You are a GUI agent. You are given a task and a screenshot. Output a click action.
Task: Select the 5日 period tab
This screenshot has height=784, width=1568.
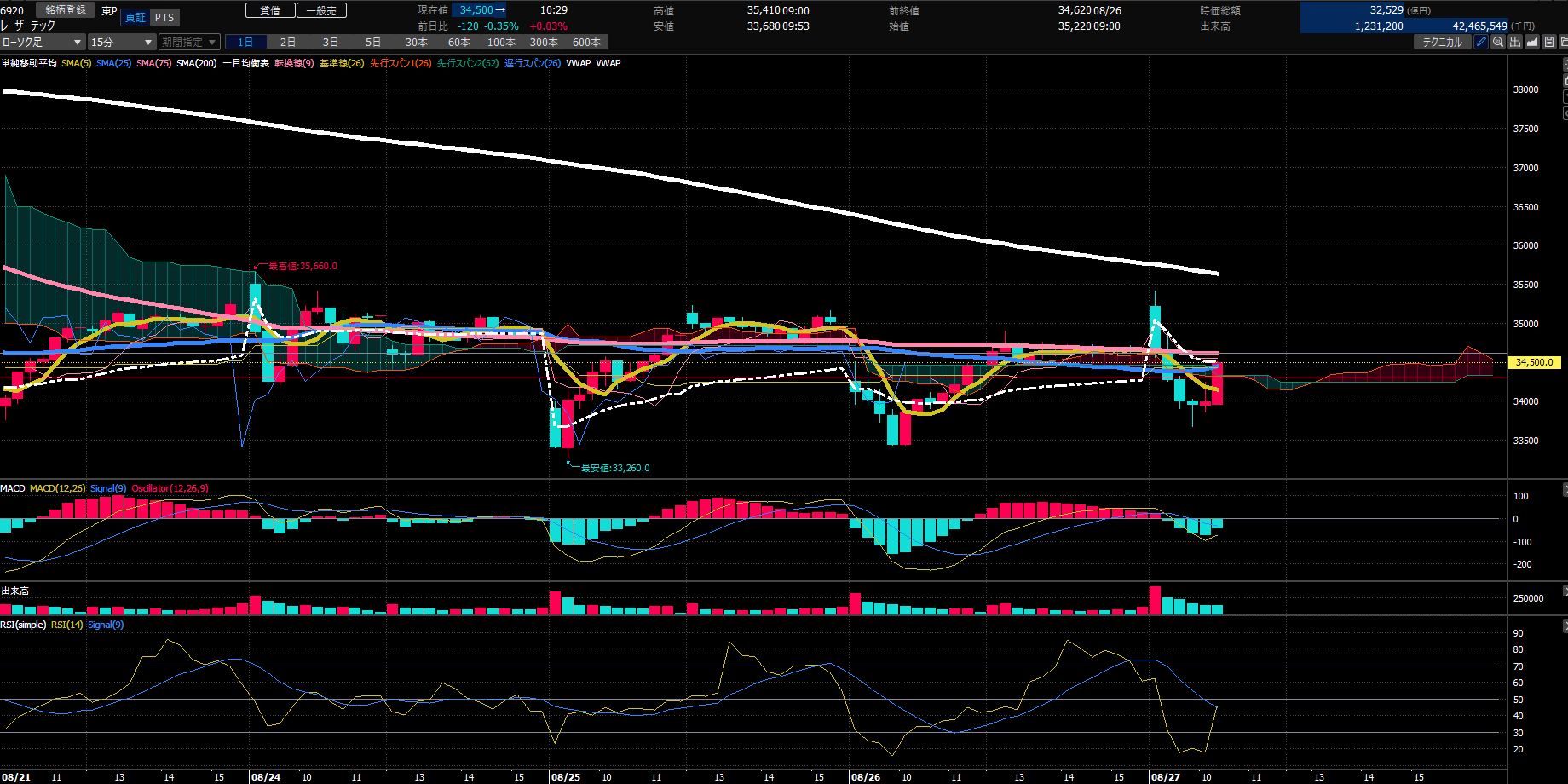373,42
